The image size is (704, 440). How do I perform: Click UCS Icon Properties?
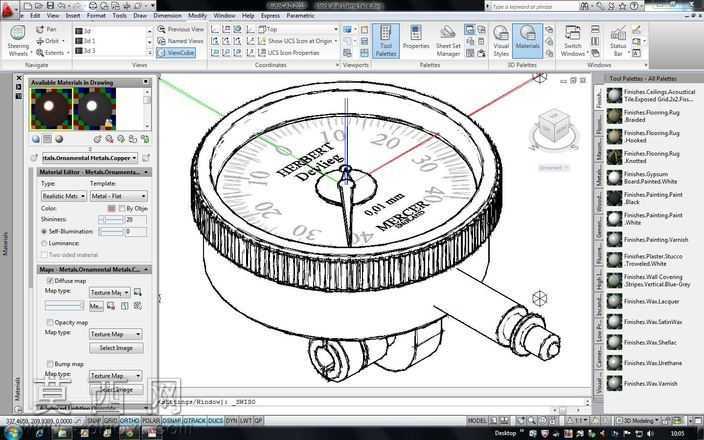pyautogui.click(x=289, y=53)
